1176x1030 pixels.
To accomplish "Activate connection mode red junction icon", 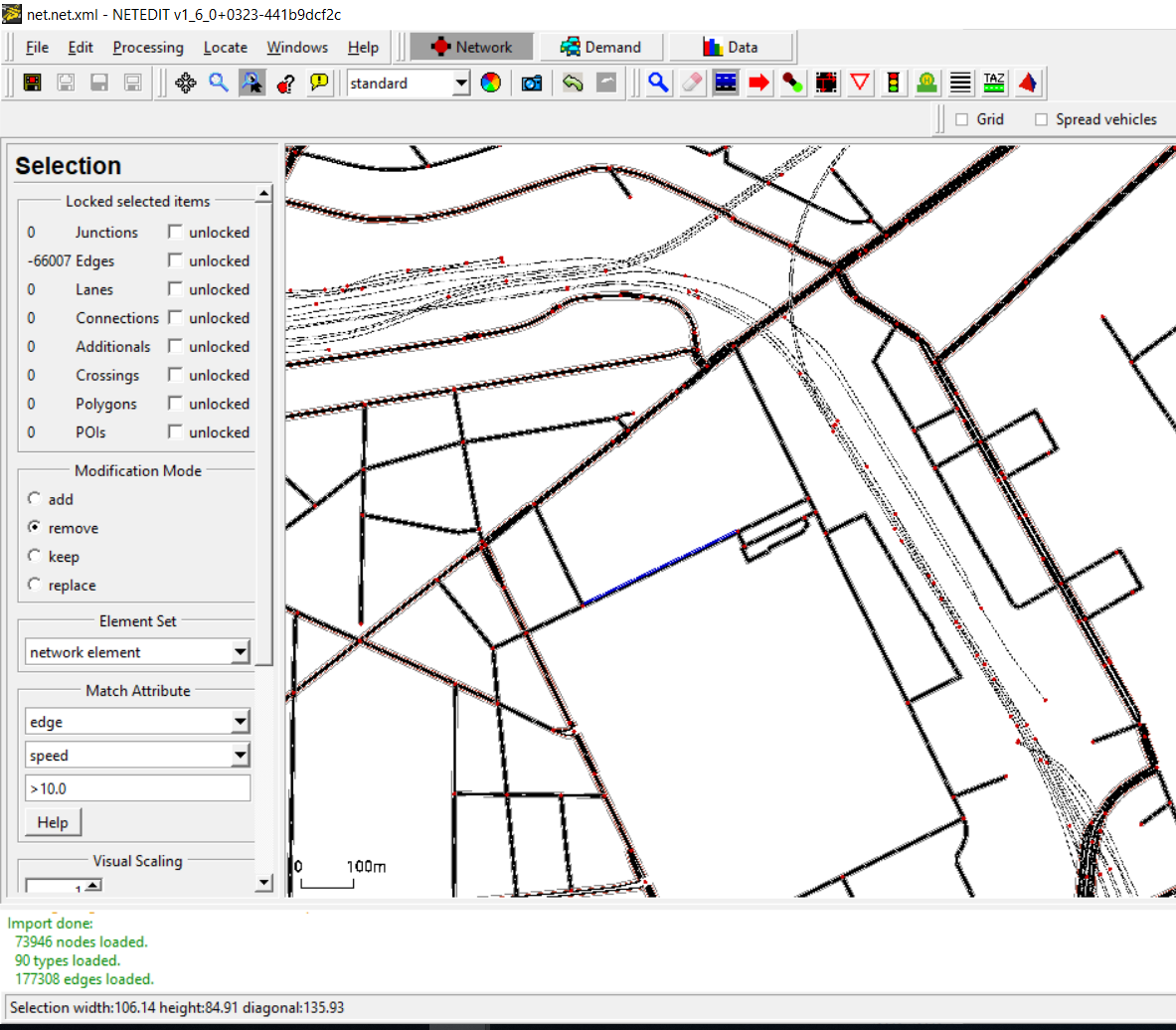I will (826, 83).
